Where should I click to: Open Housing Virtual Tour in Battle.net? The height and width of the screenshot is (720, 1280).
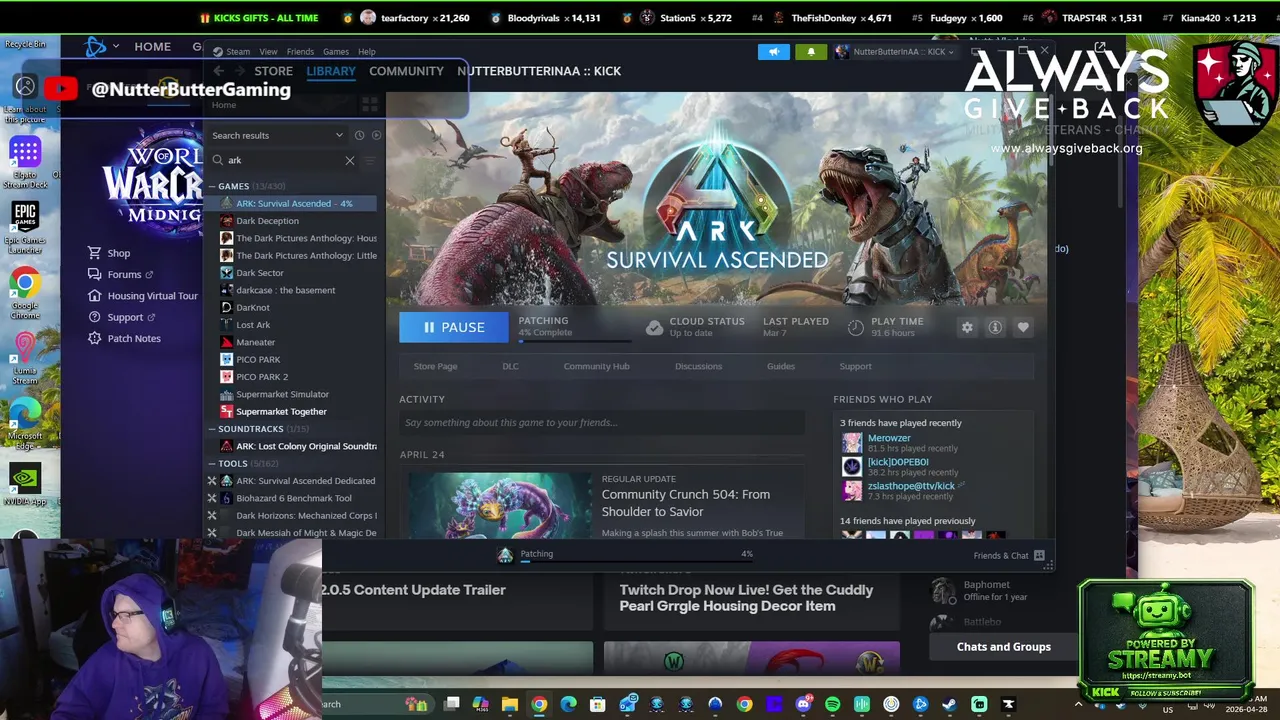click(143, 296)
